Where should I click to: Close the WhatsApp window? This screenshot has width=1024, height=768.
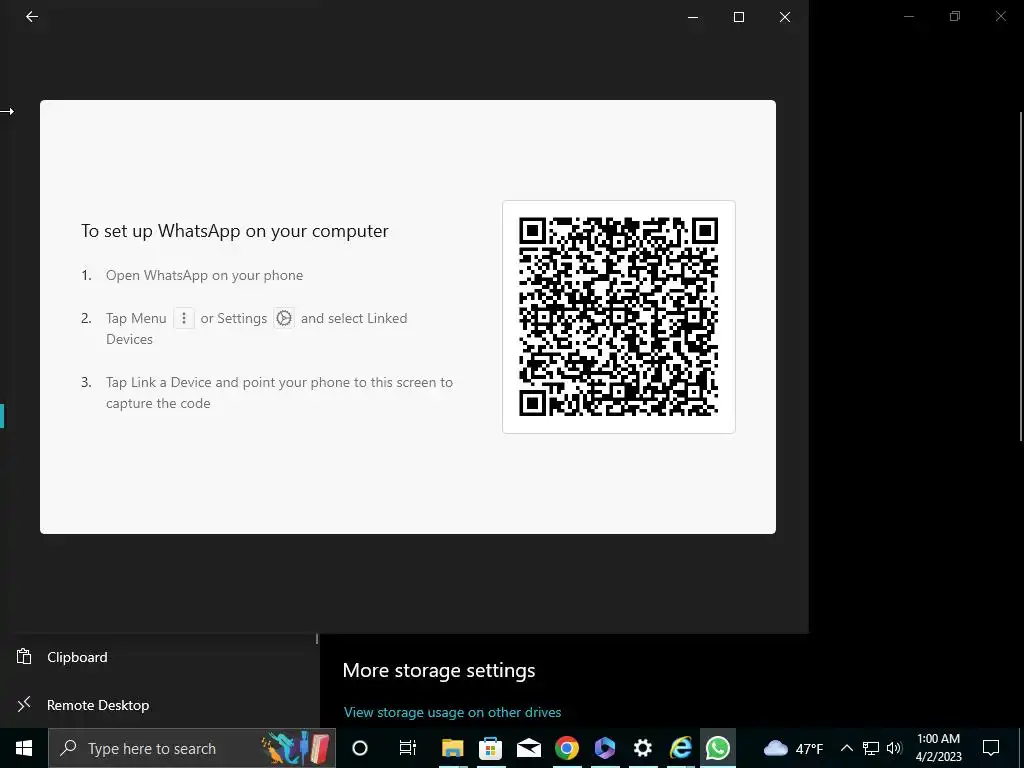tap(785, 17)
